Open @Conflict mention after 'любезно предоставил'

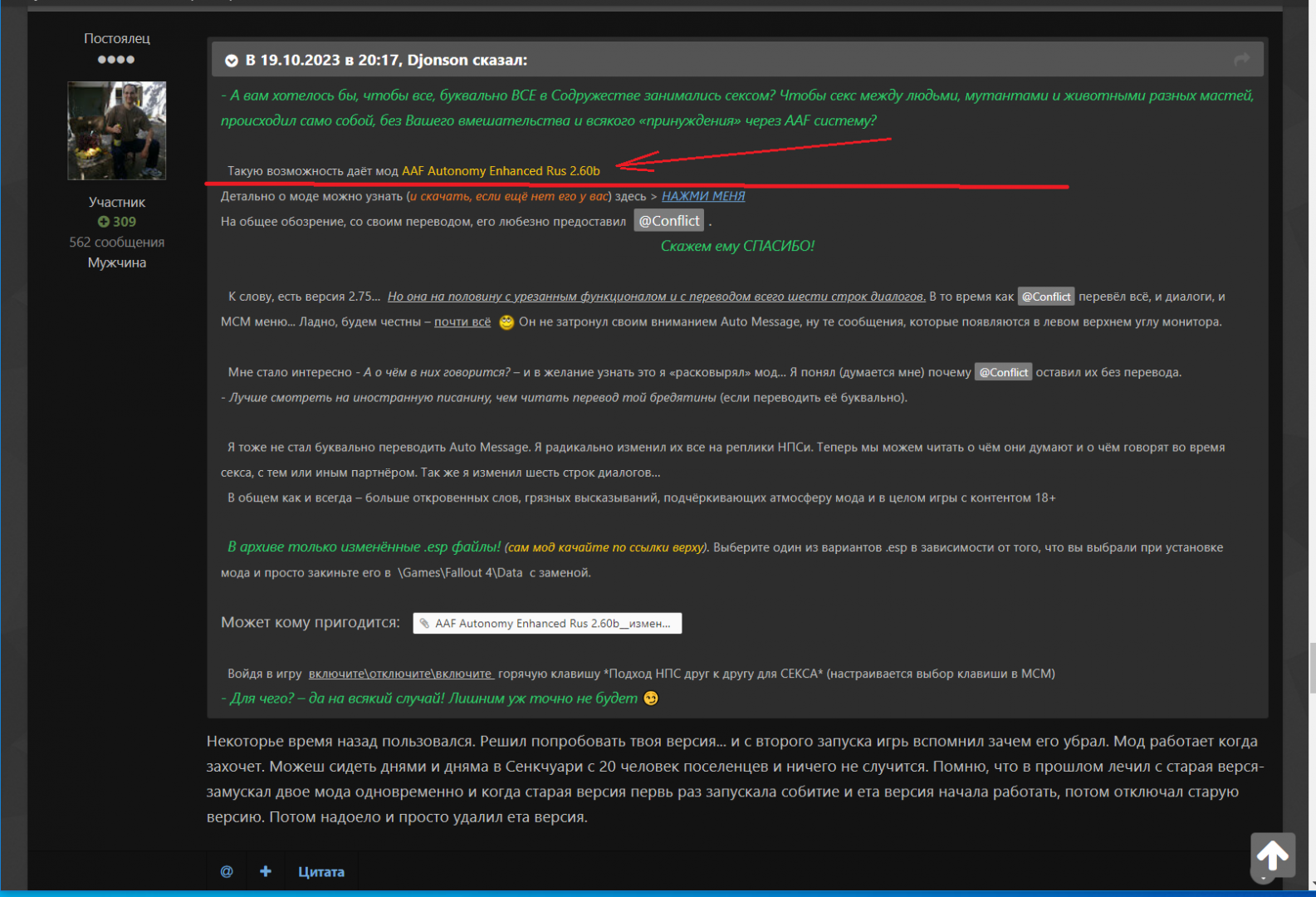(668, 221)
